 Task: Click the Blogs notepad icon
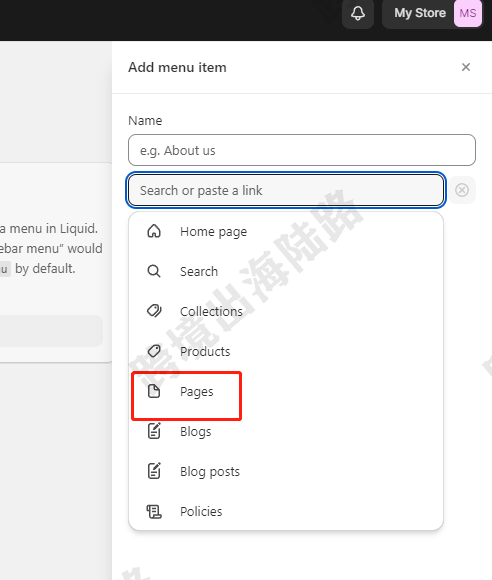click(154, 431)
